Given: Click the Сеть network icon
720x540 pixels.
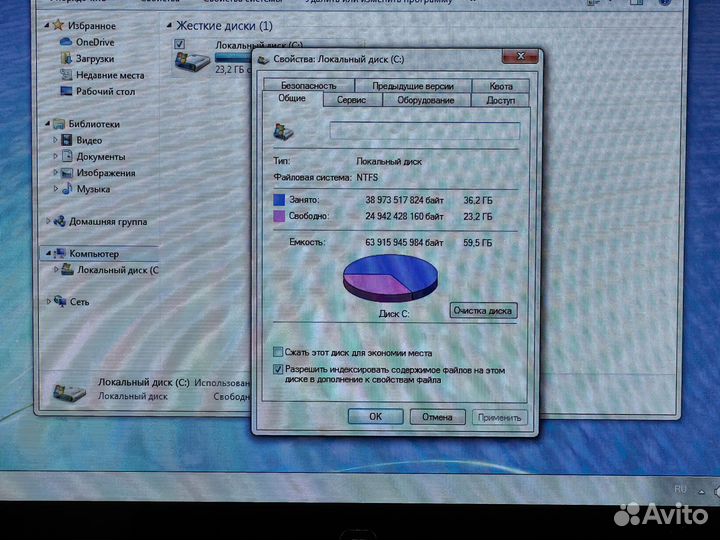Looking at the screenshot, I should (60, 301).
